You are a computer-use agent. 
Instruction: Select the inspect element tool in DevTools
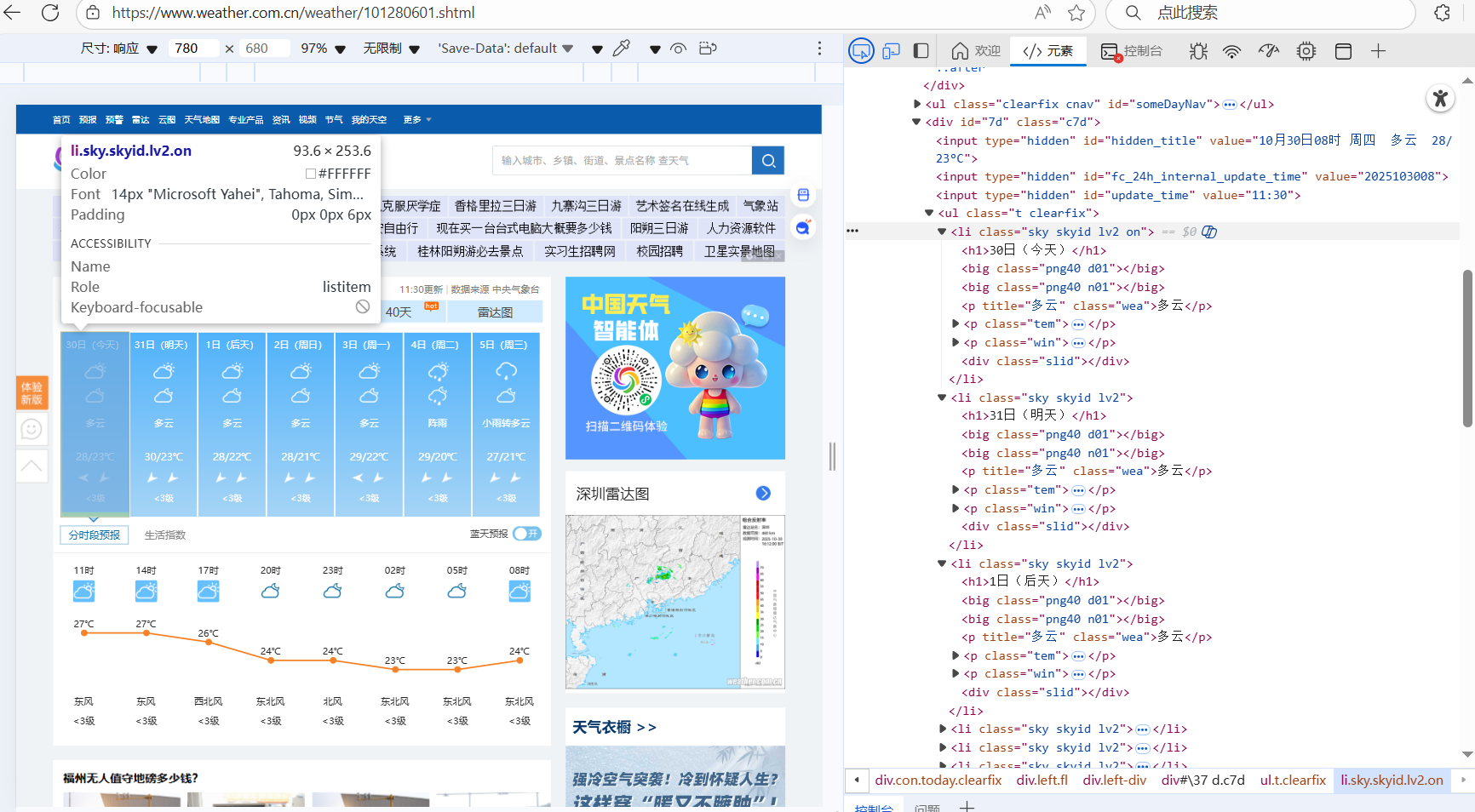pyautogui.click(x=861, y=50)
